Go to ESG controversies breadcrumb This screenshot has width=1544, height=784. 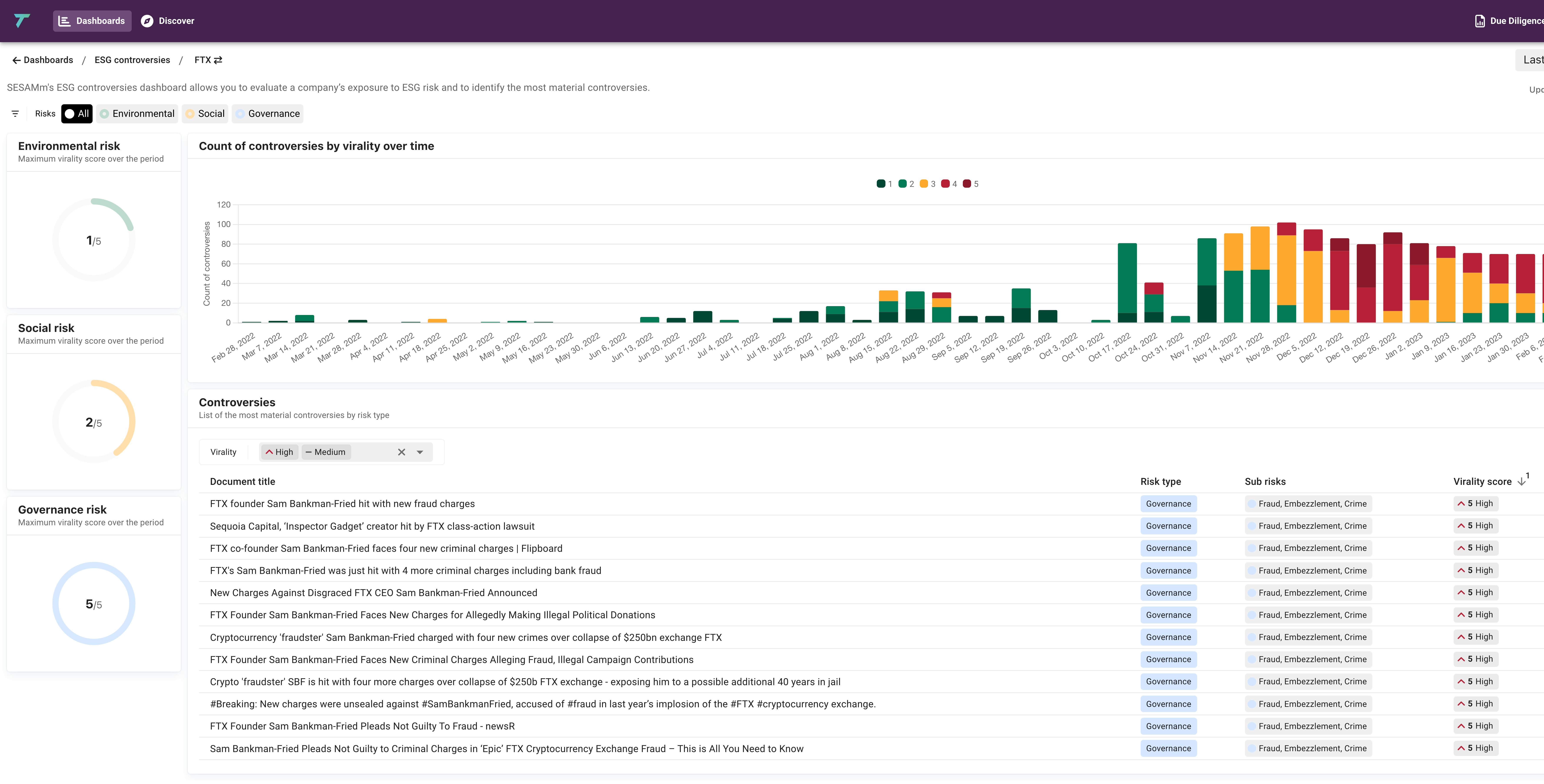pyautogui.click(x=132, y=60)
